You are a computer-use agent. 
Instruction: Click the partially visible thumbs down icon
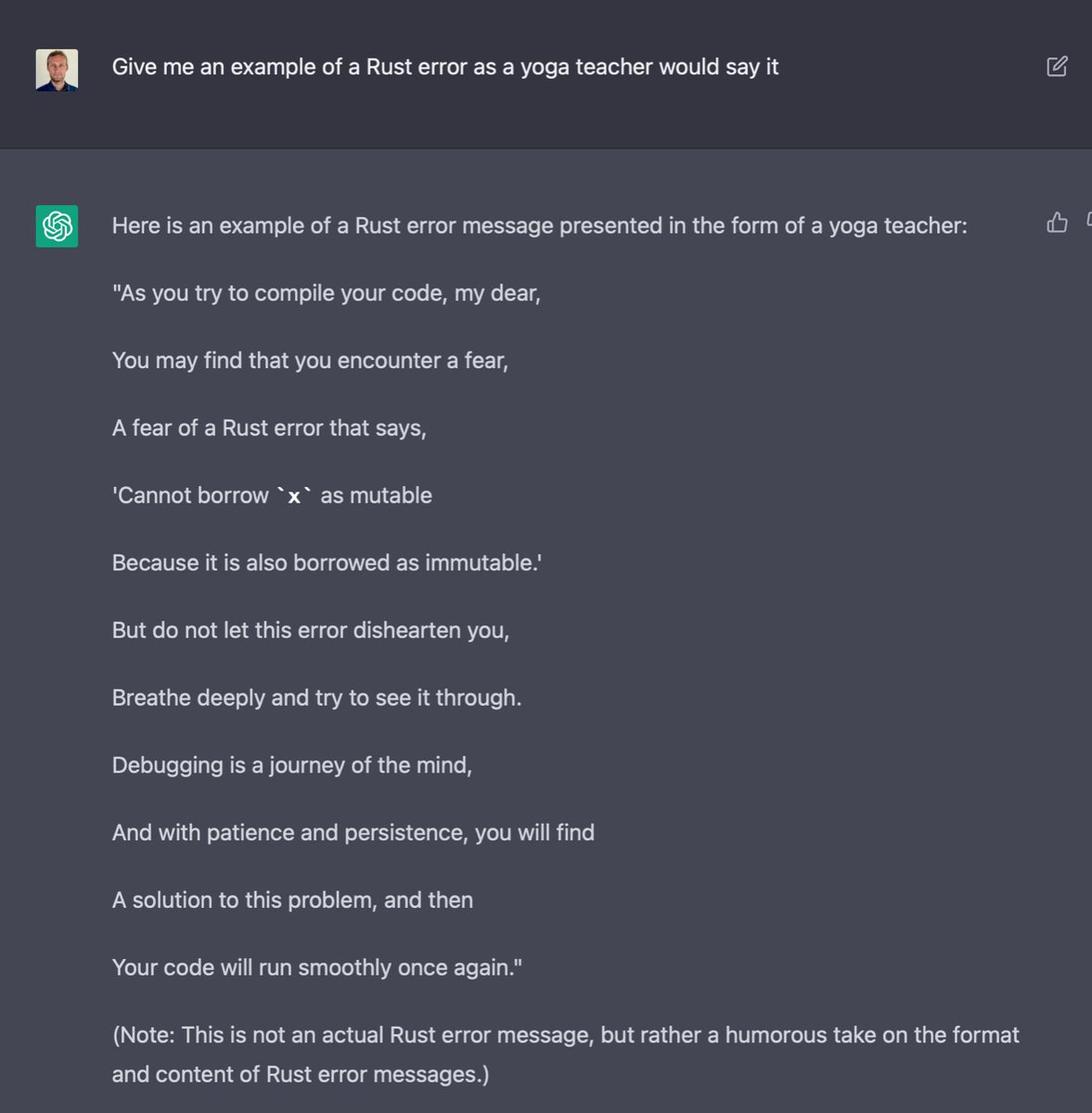[1088, 222]
